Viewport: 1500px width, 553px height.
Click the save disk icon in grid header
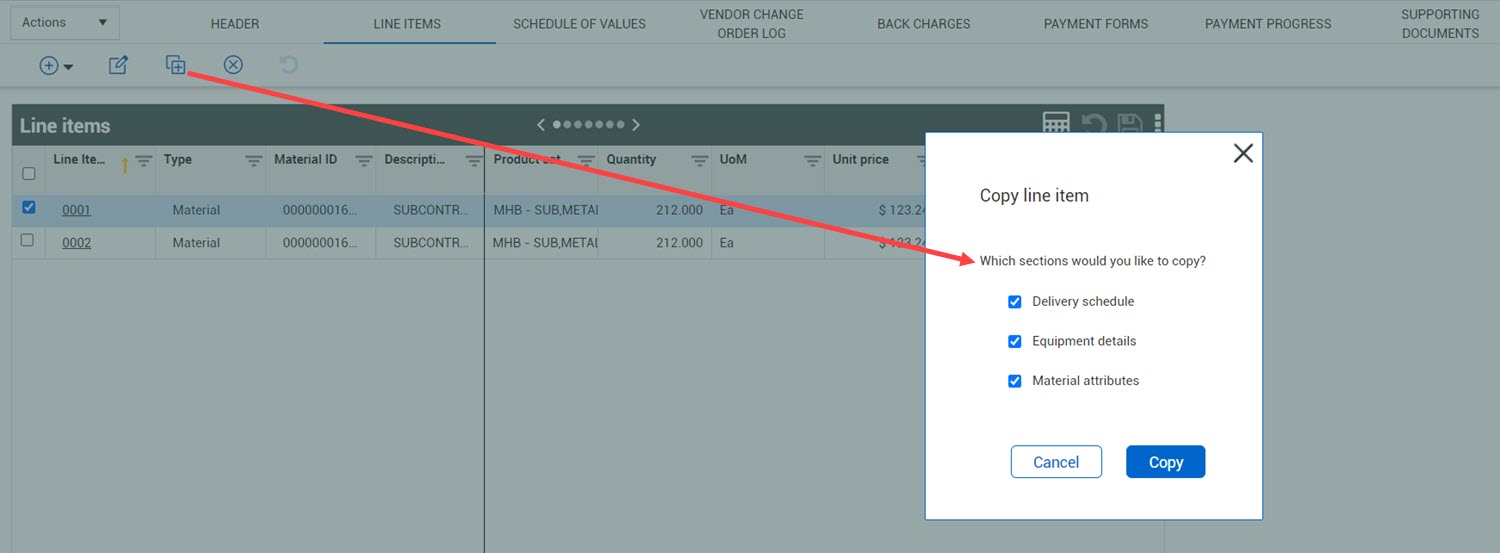click(x=1130, y=124)
